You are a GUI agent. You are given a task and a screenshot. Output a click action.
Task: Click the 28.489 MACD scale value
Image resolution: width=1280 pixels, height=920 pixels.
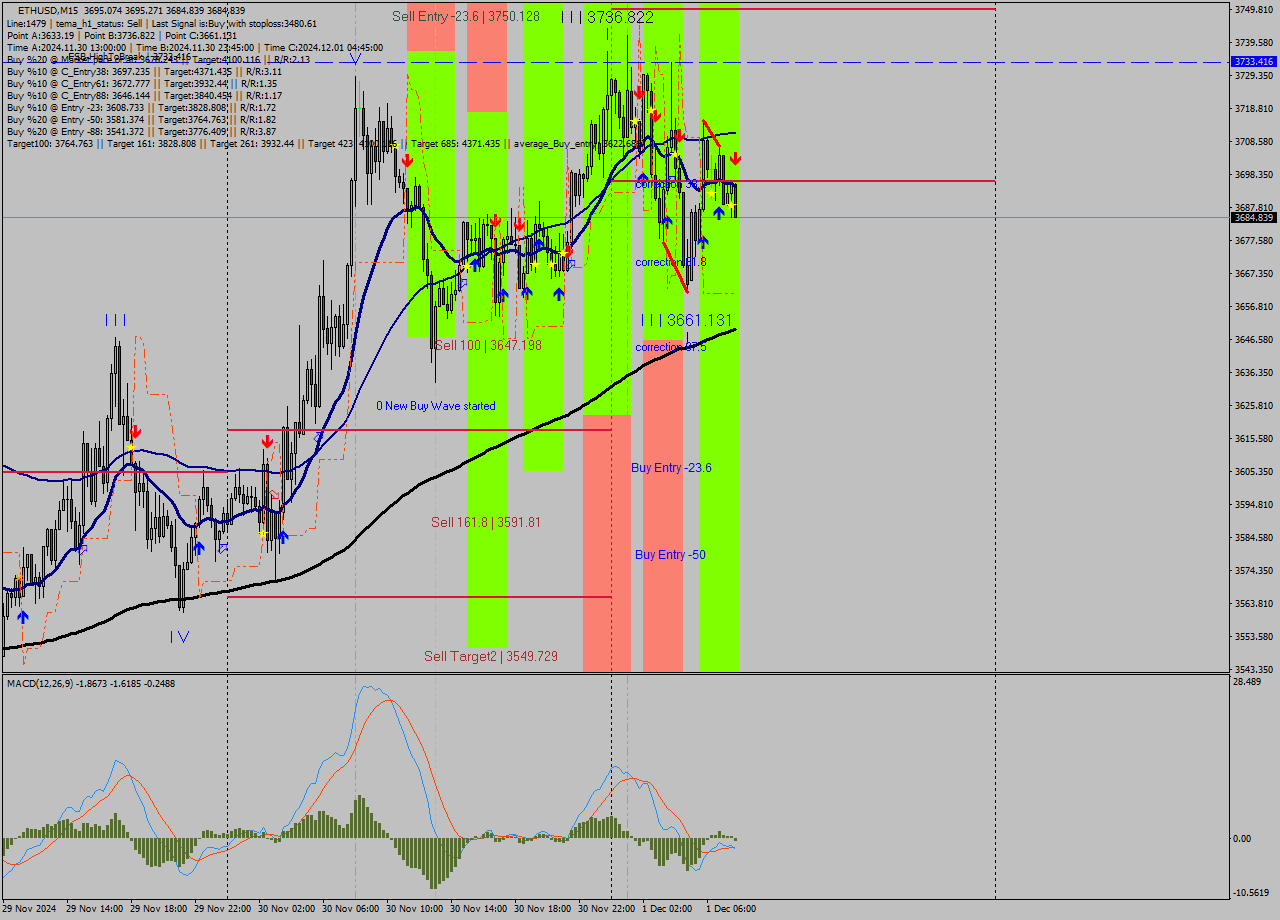point(1247,682)
